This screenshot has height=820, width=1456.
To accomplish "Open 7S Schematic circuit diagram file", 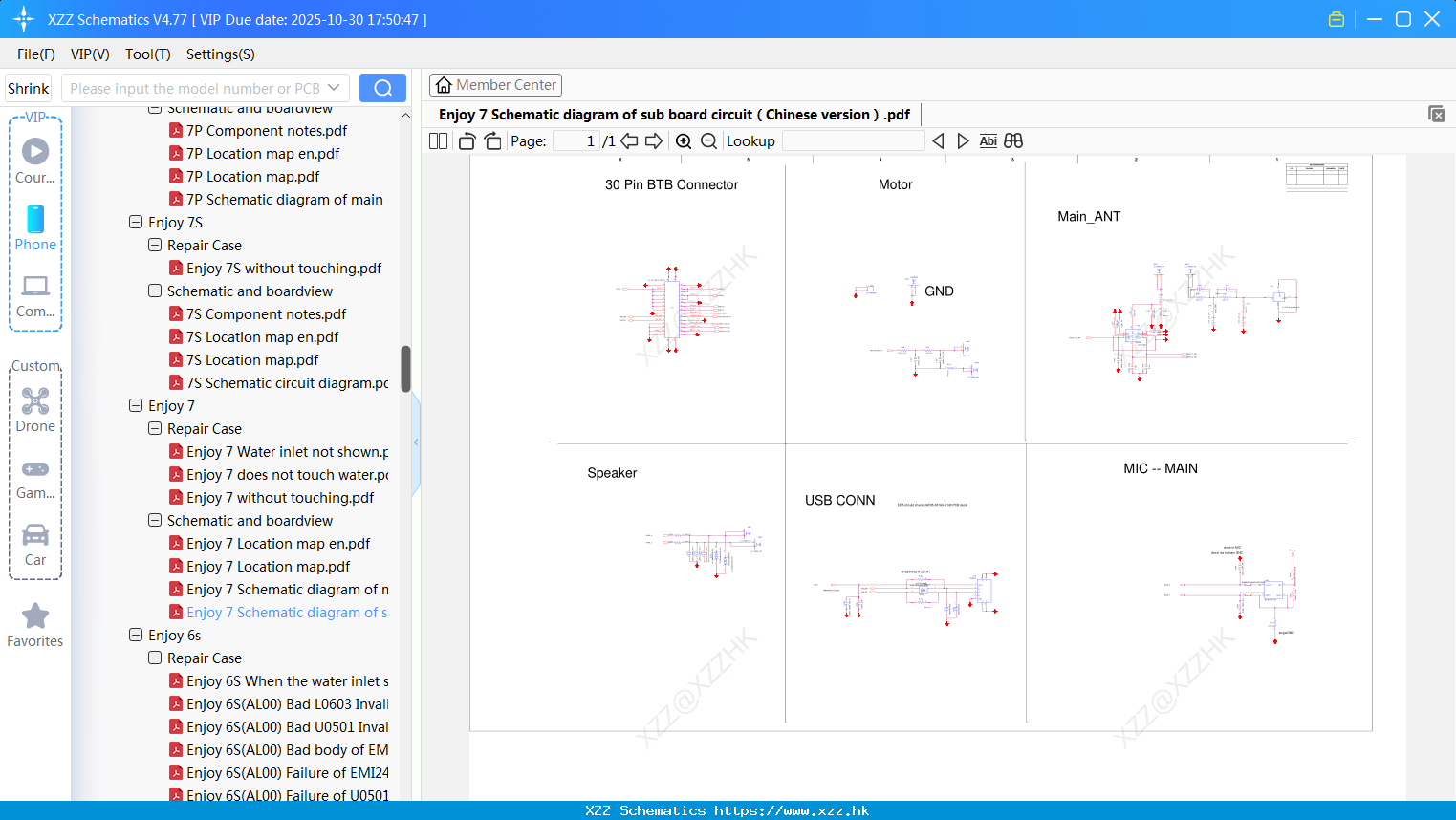I will click(288, 382).
